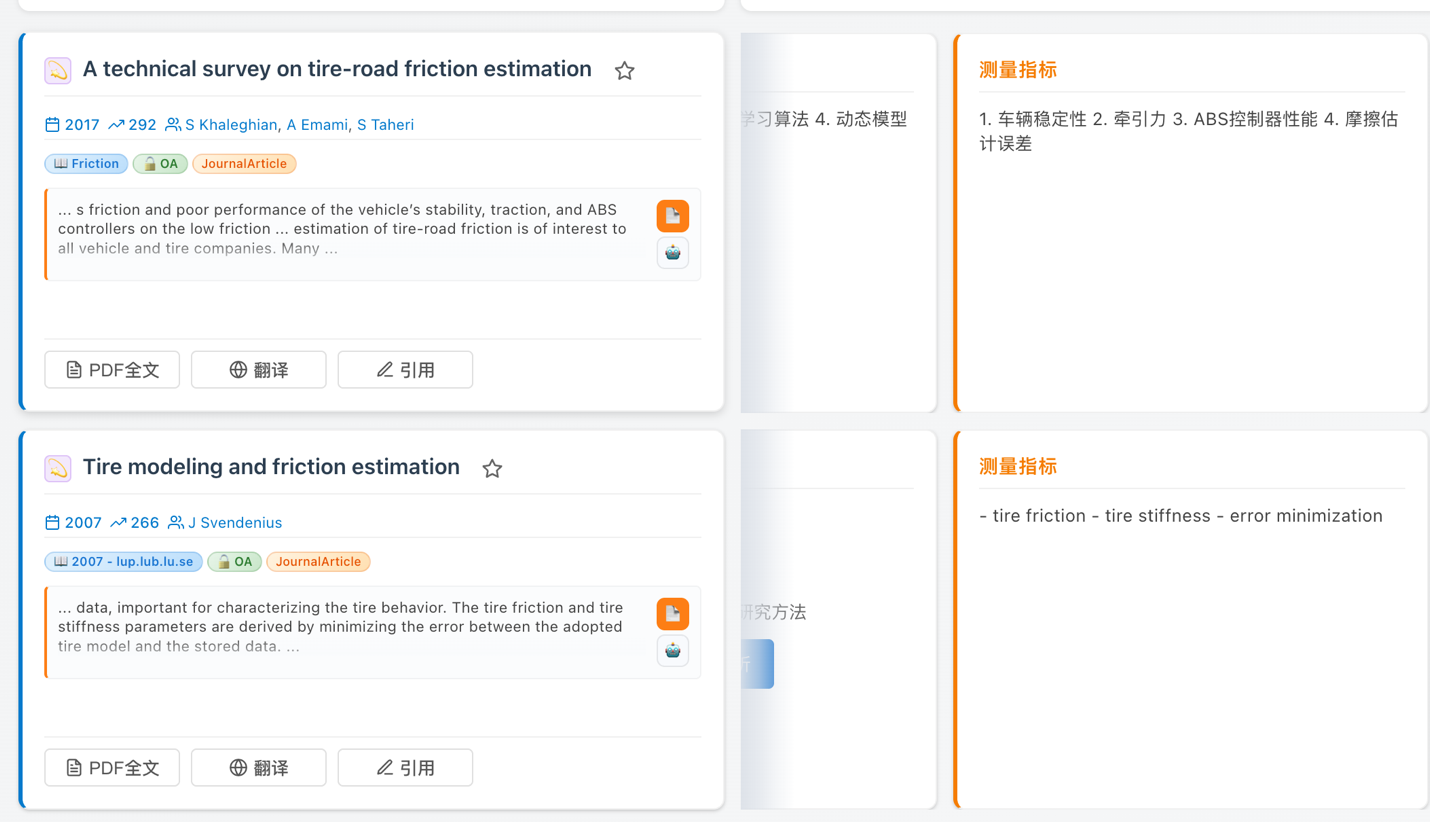Click purple icon beside the technical survey title
1430x822 pixels.
tap(58, 70)
